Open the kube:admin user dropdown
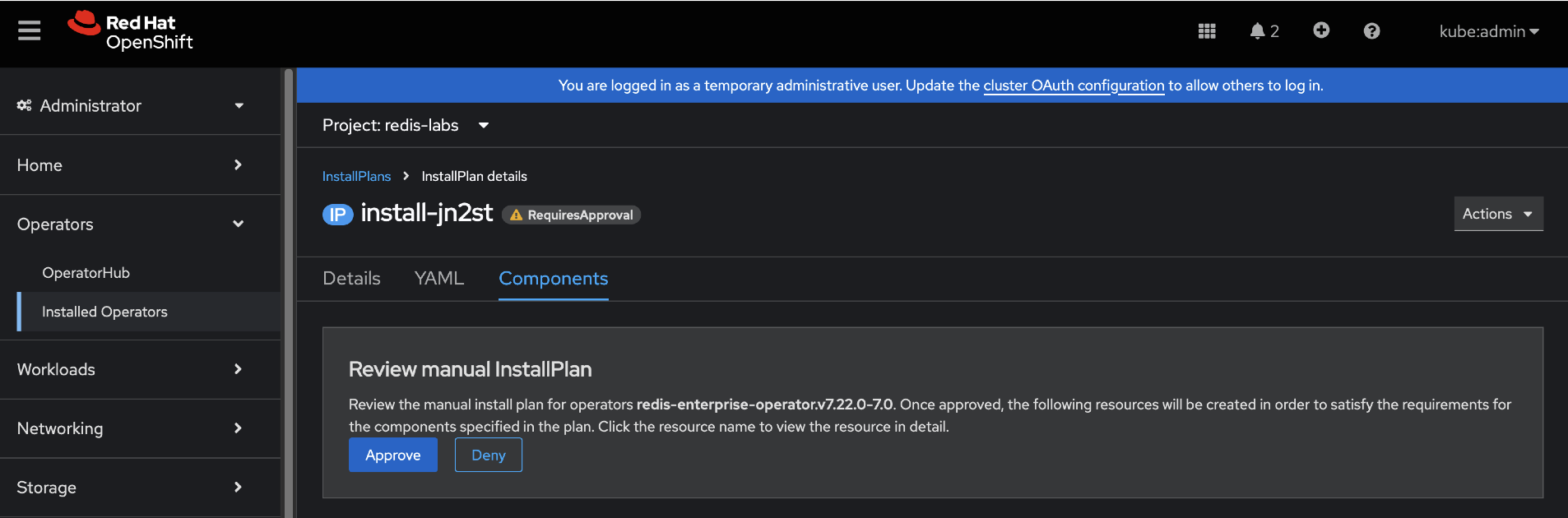Screen dimensions: 1568x518 click(1488, 31)
